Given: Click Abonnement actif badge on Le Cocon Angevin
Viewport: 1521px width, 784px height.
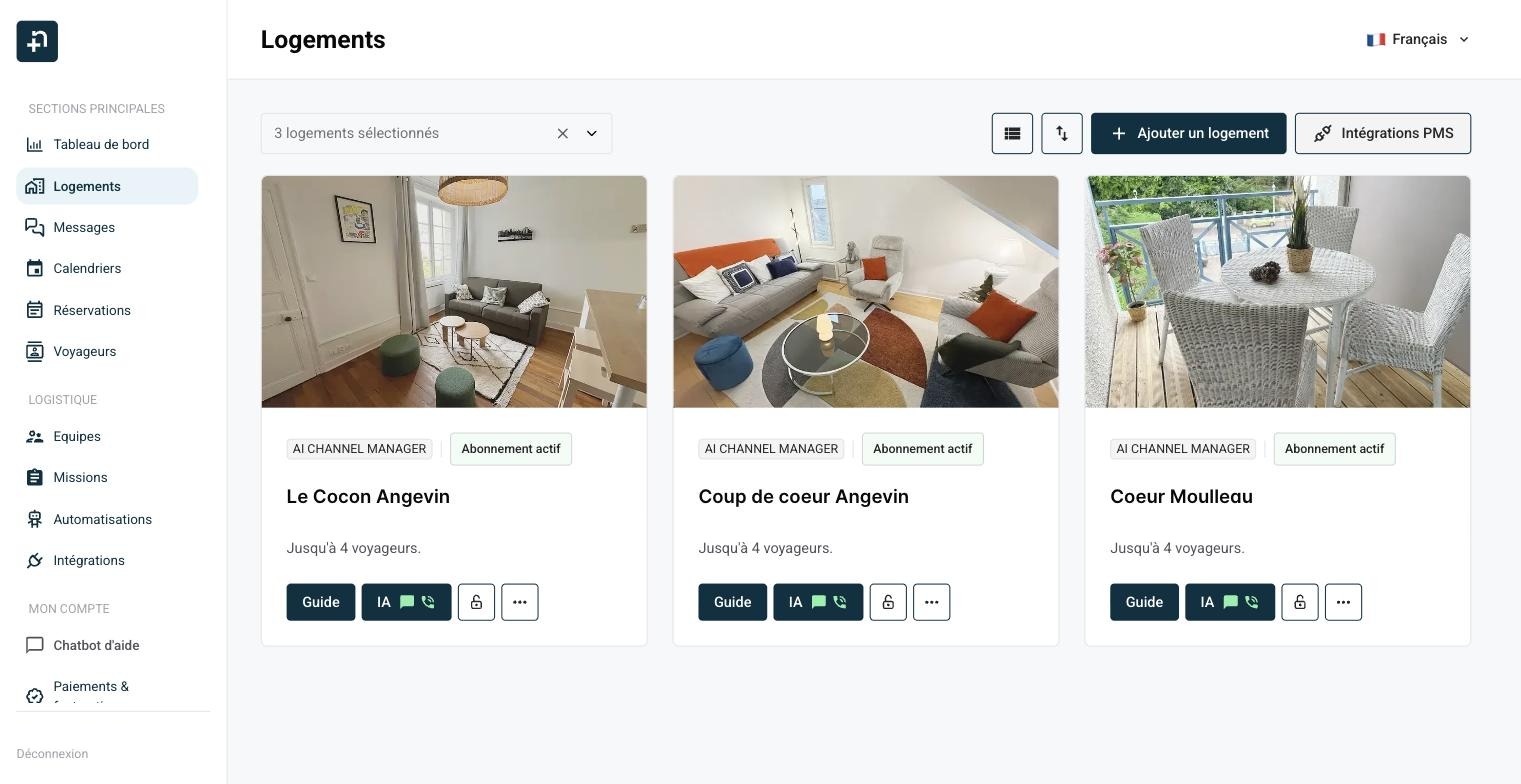Looking at the screenshot, I should 511,449.
